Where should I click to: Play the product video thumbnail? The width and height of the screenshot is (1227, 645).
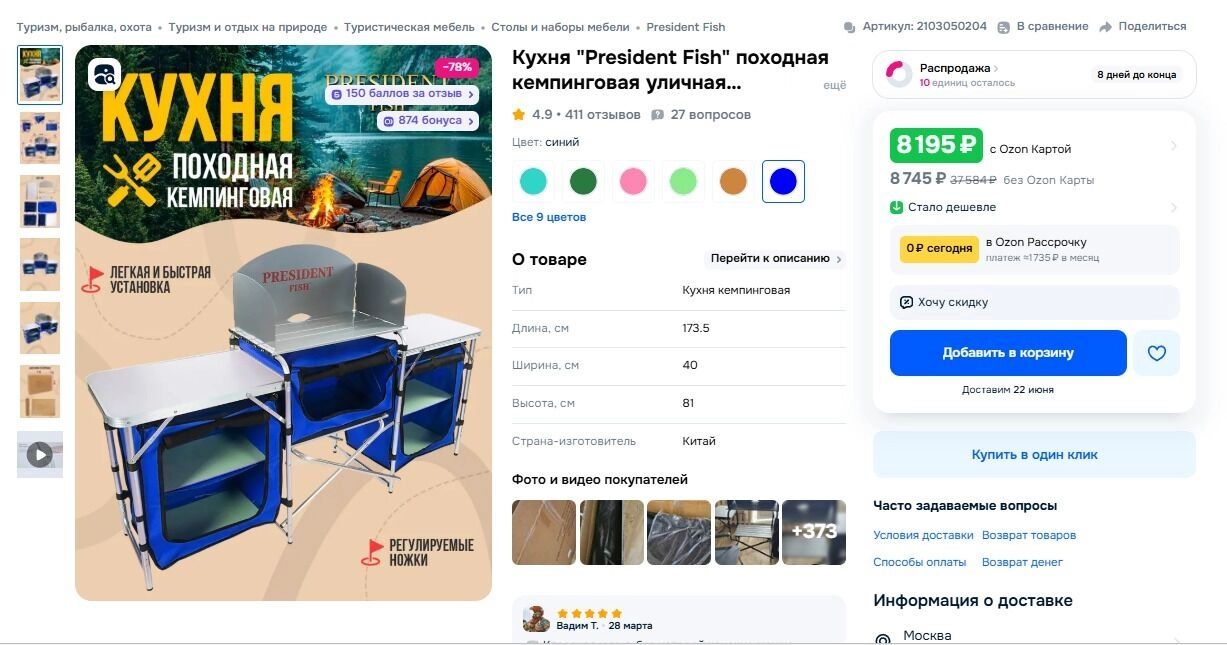pos(40,454)
